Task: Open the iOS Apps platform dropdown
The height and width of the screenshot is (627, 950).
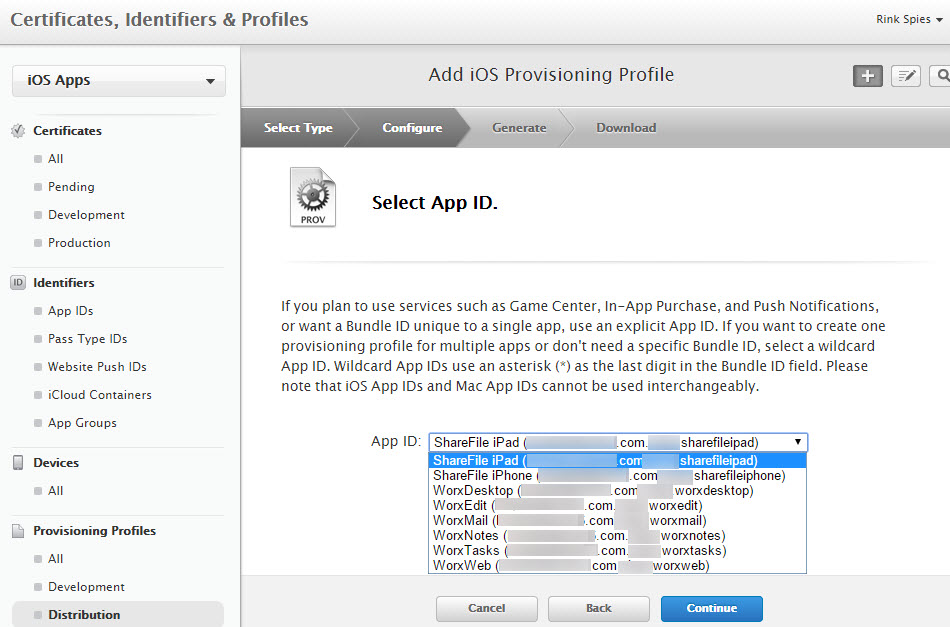Action: [x=119, y=81]
